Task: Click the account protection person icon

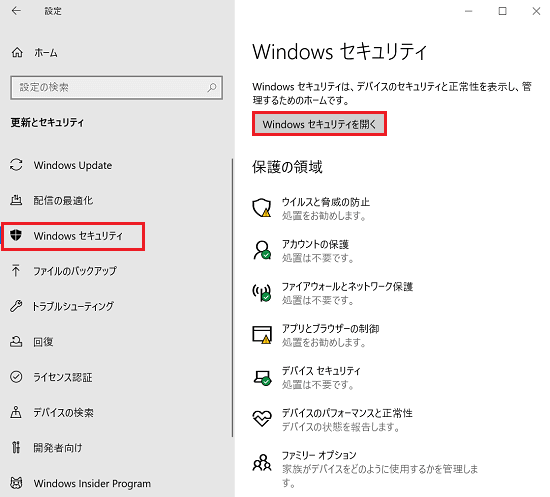Action: [262, 250]
